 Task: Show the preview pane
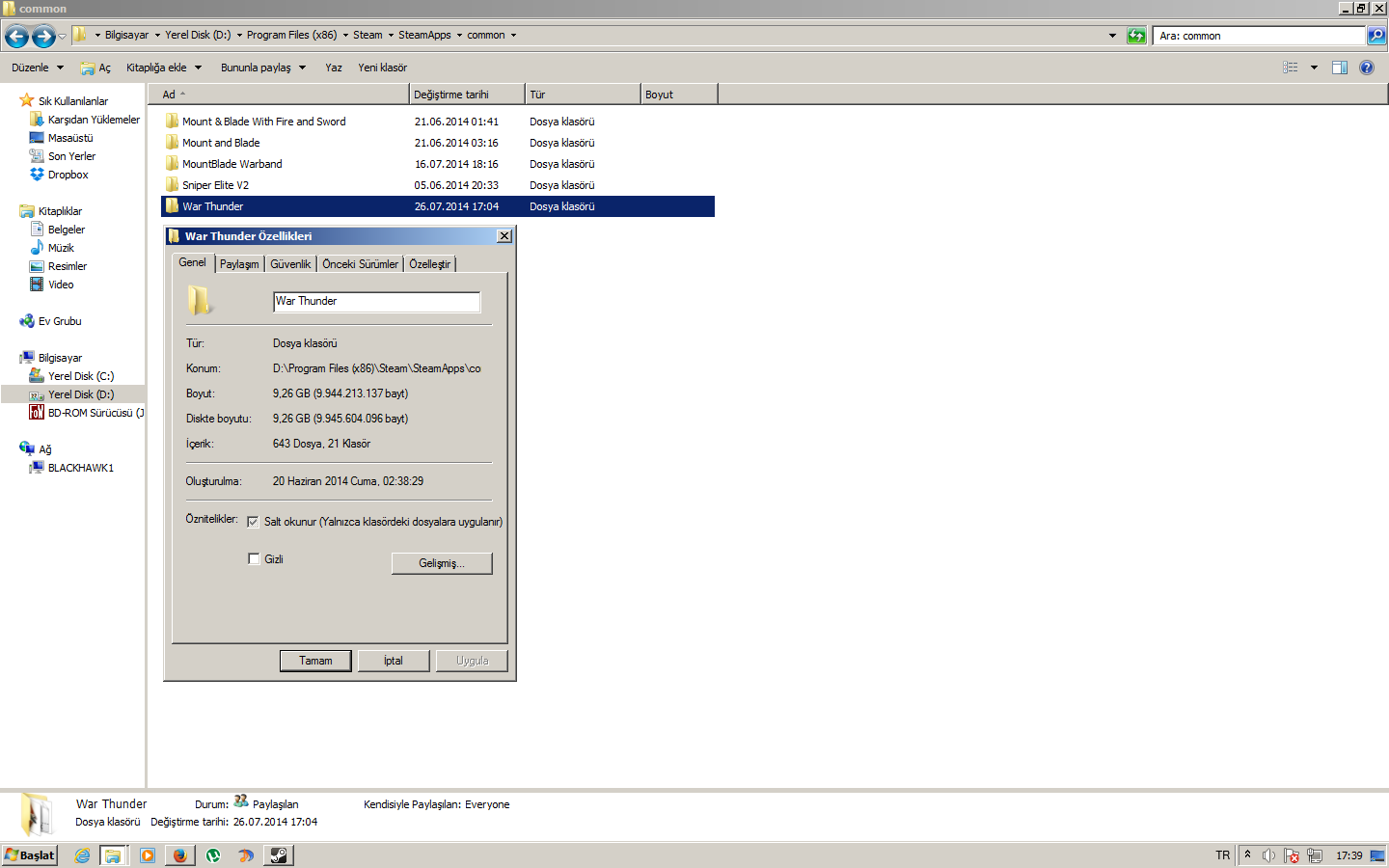pyautogui.click(x=1340, y=68)
